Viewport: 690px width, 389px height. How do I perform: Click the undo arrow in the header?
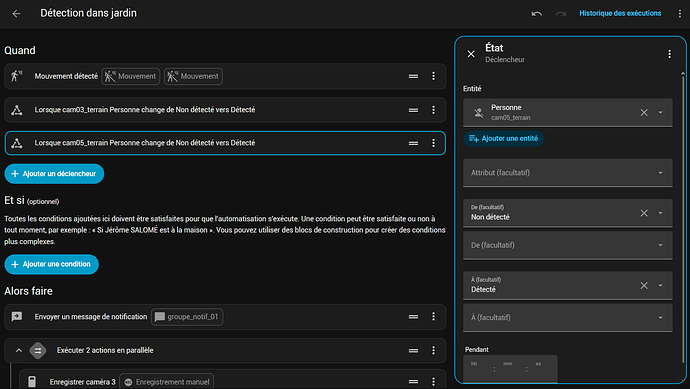[x=536, y=14]
